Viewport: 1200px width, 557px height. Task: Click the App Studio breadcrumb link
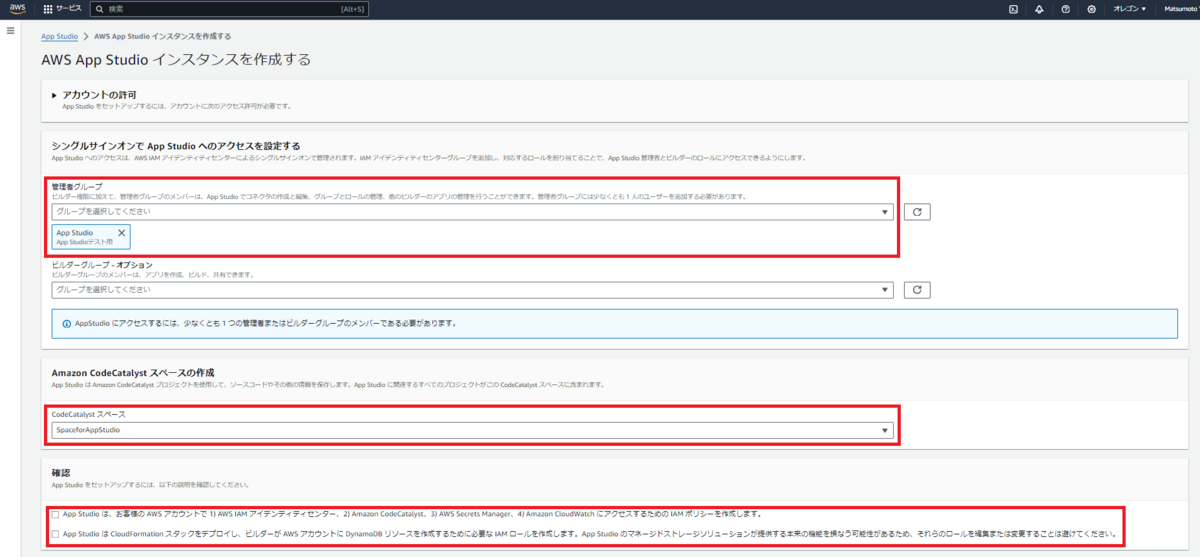pyautogui.click(x=60, y=36)
